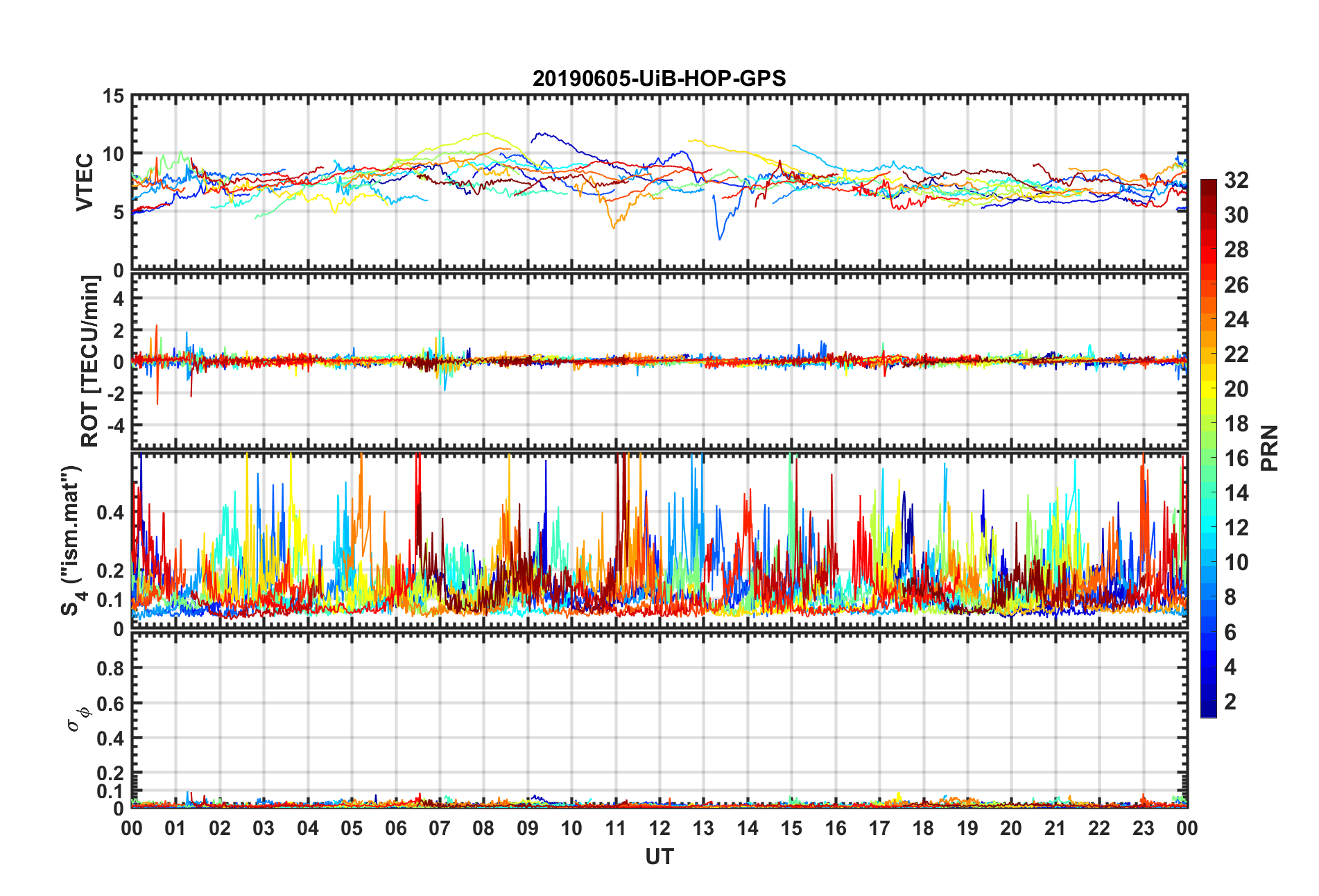The width and height of the screenshot is (1319, 896).
Task: Select PRN colorbar tick label "26"
Action: point(1236,284)
